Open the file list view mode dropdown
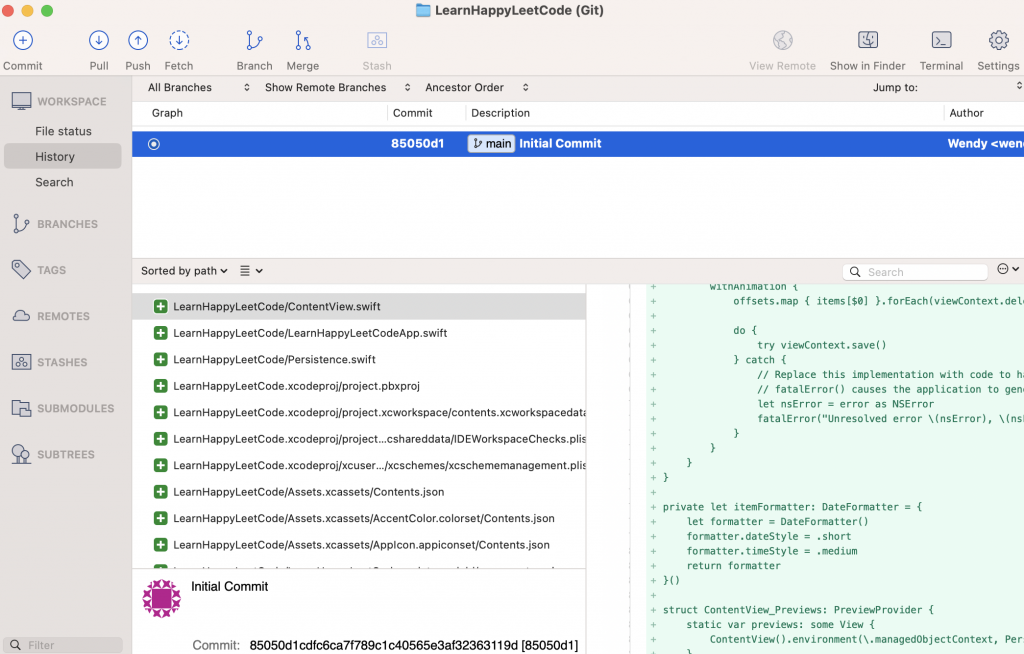The height and width of the screenshot is (654, 1024). click(x=251, y=271)
